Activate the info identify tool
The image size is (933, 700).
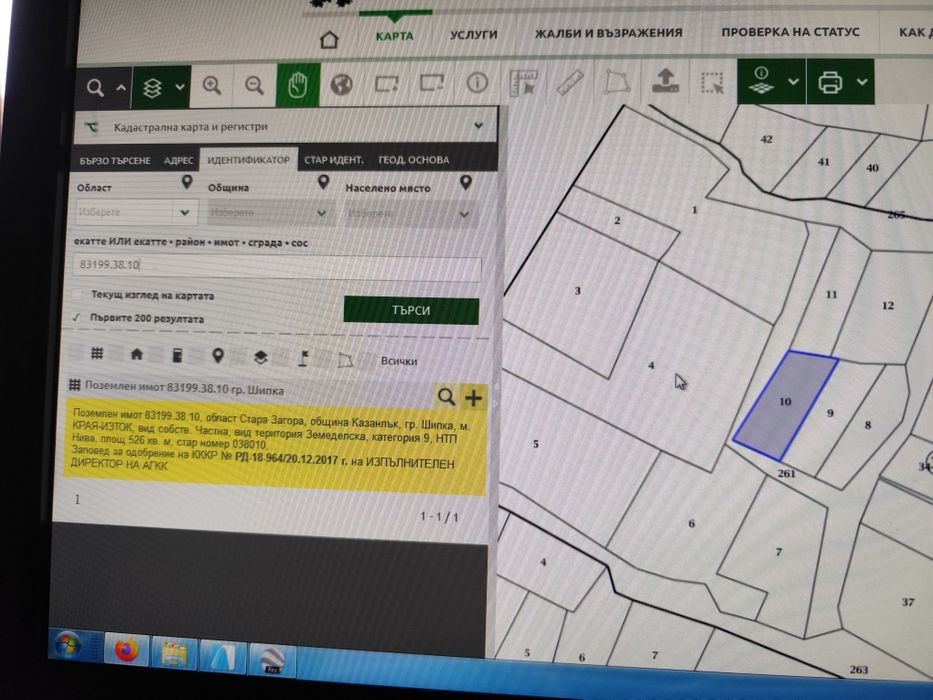pos(477,82)
